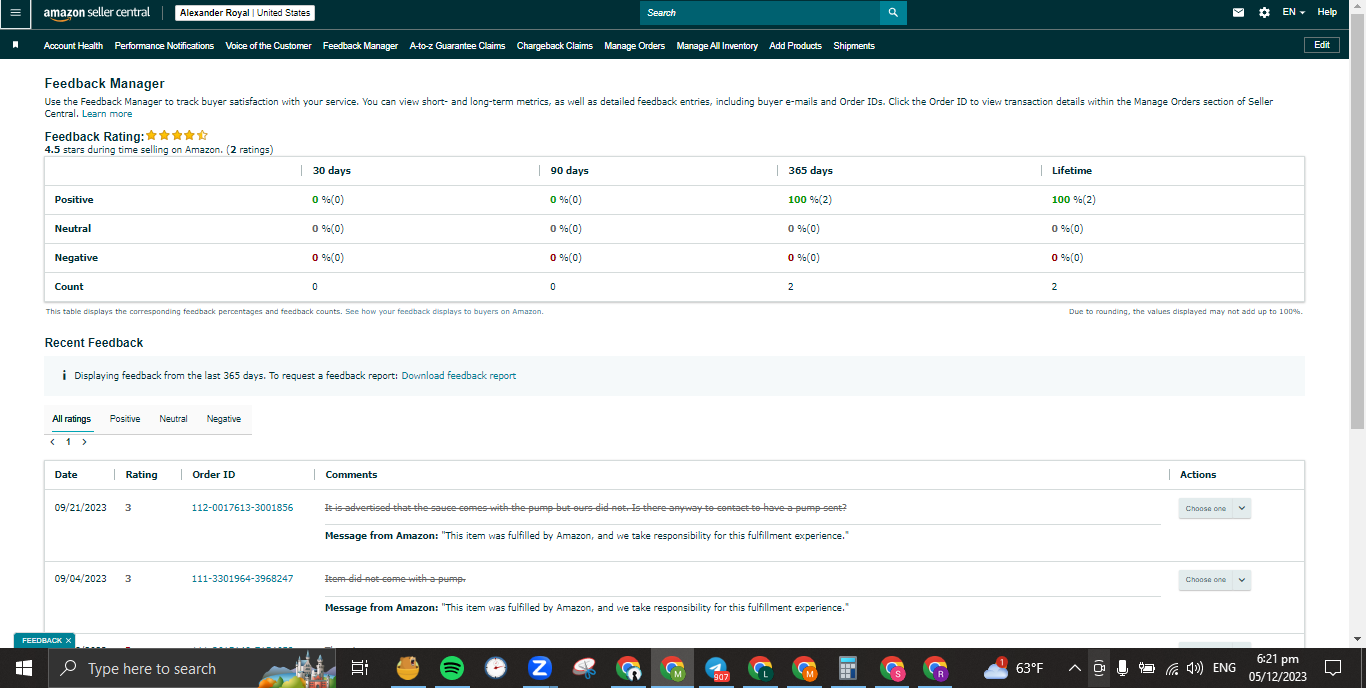Click the top Search input field
Image resolution: width=1366 pixels, height=688 pixels.
pos(760,13)
